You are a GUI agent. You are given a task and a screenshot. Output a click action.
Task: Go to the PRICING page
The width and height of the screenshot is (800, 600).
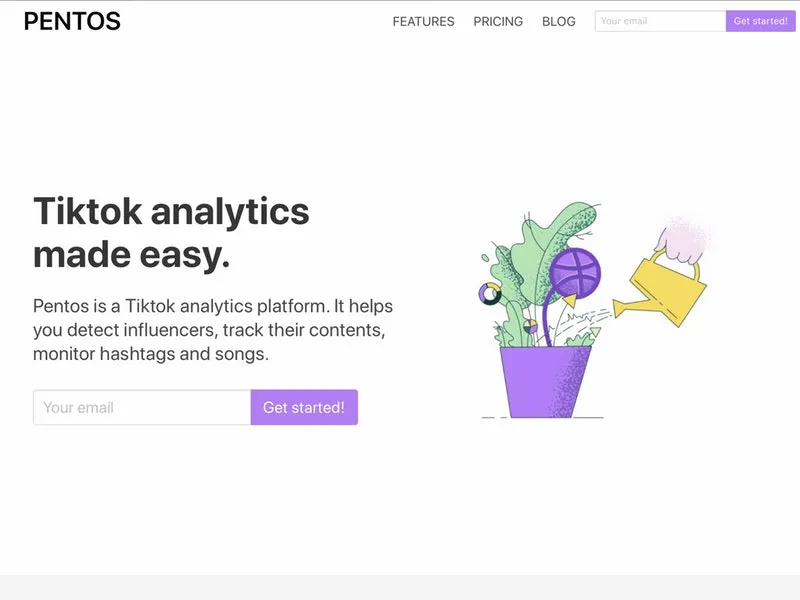point(498,21)
